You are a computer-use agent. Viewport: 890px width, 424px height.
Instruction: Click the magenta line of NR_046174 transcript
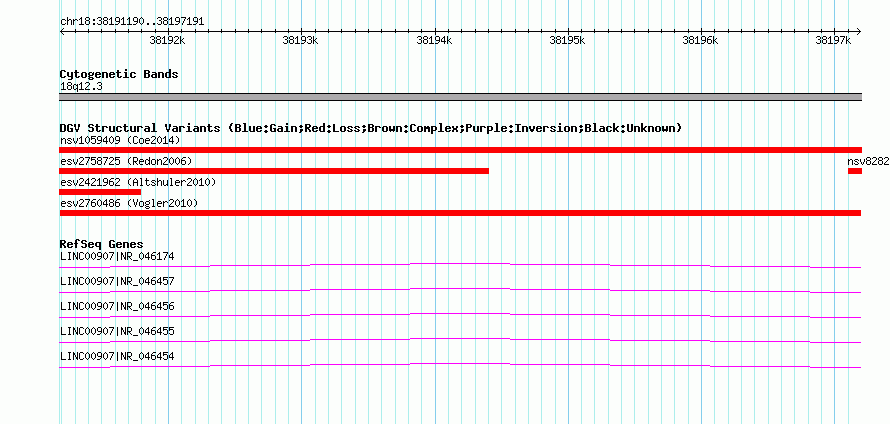[460, 265]
